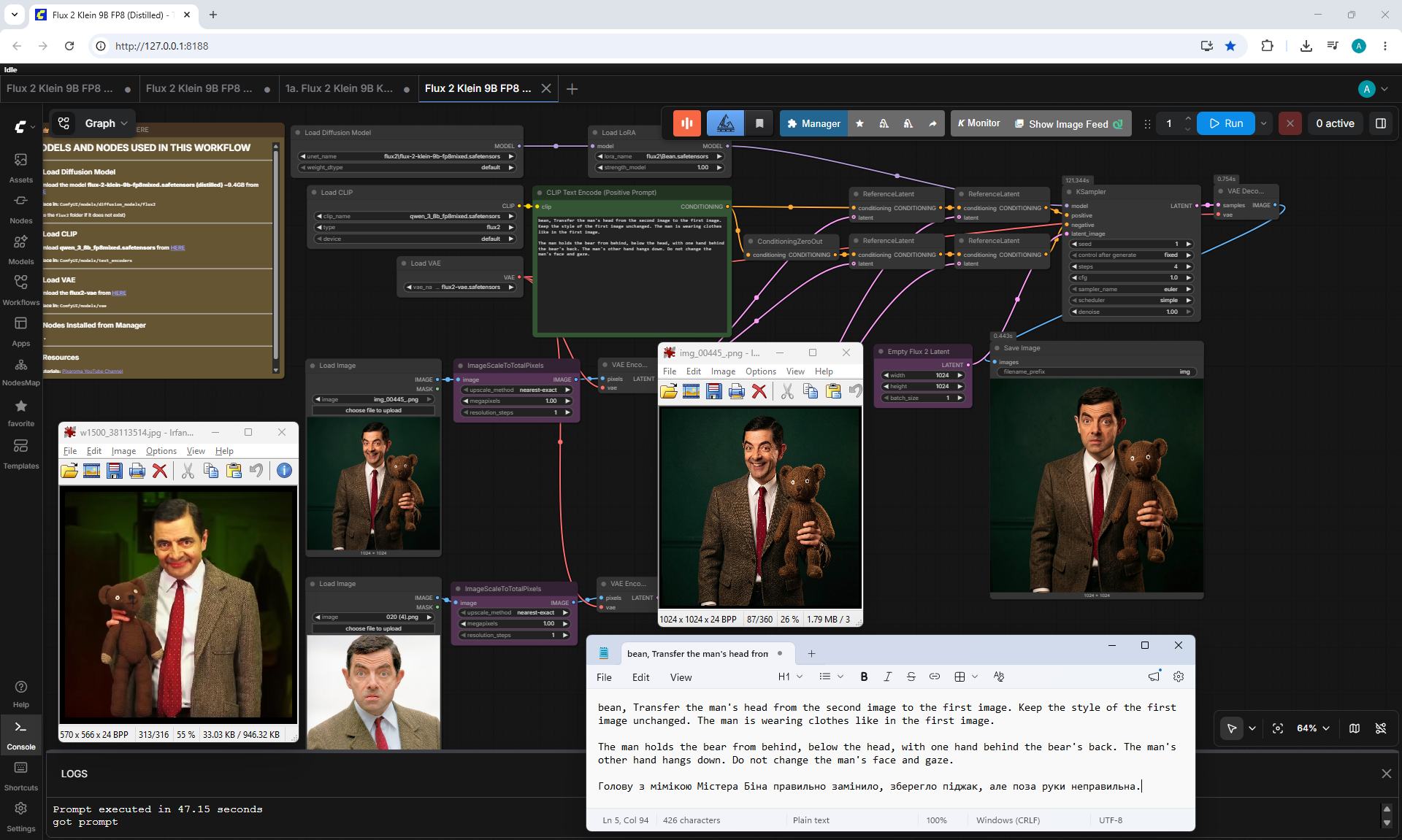Open the Assets sidebar panel
1402x840 pixels.
(20, 167)
